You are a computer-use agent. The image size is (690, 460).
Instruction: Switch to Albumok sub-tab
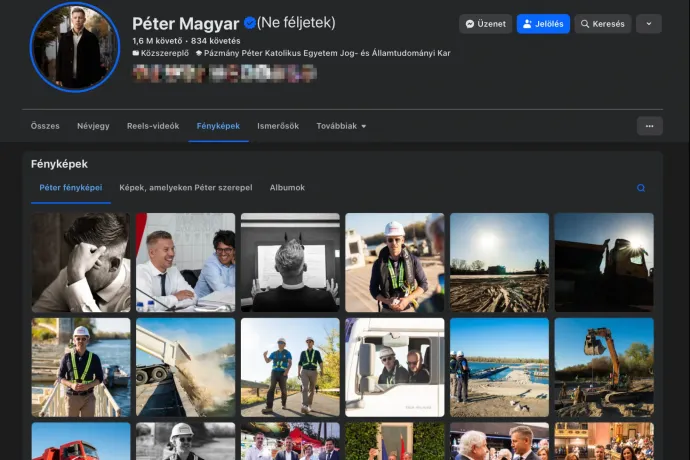tap(287, 188)
